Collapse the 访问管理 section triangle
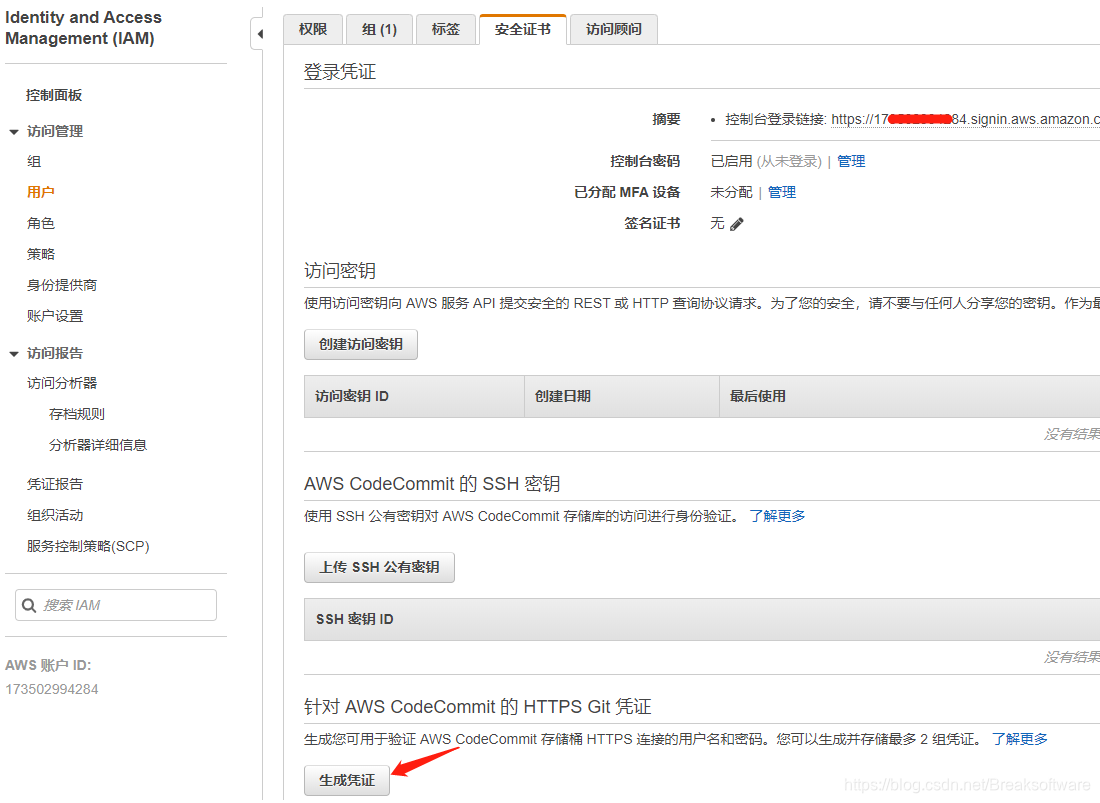The height and width of the screenshot is (803, 1100). [x=13, y=132]
